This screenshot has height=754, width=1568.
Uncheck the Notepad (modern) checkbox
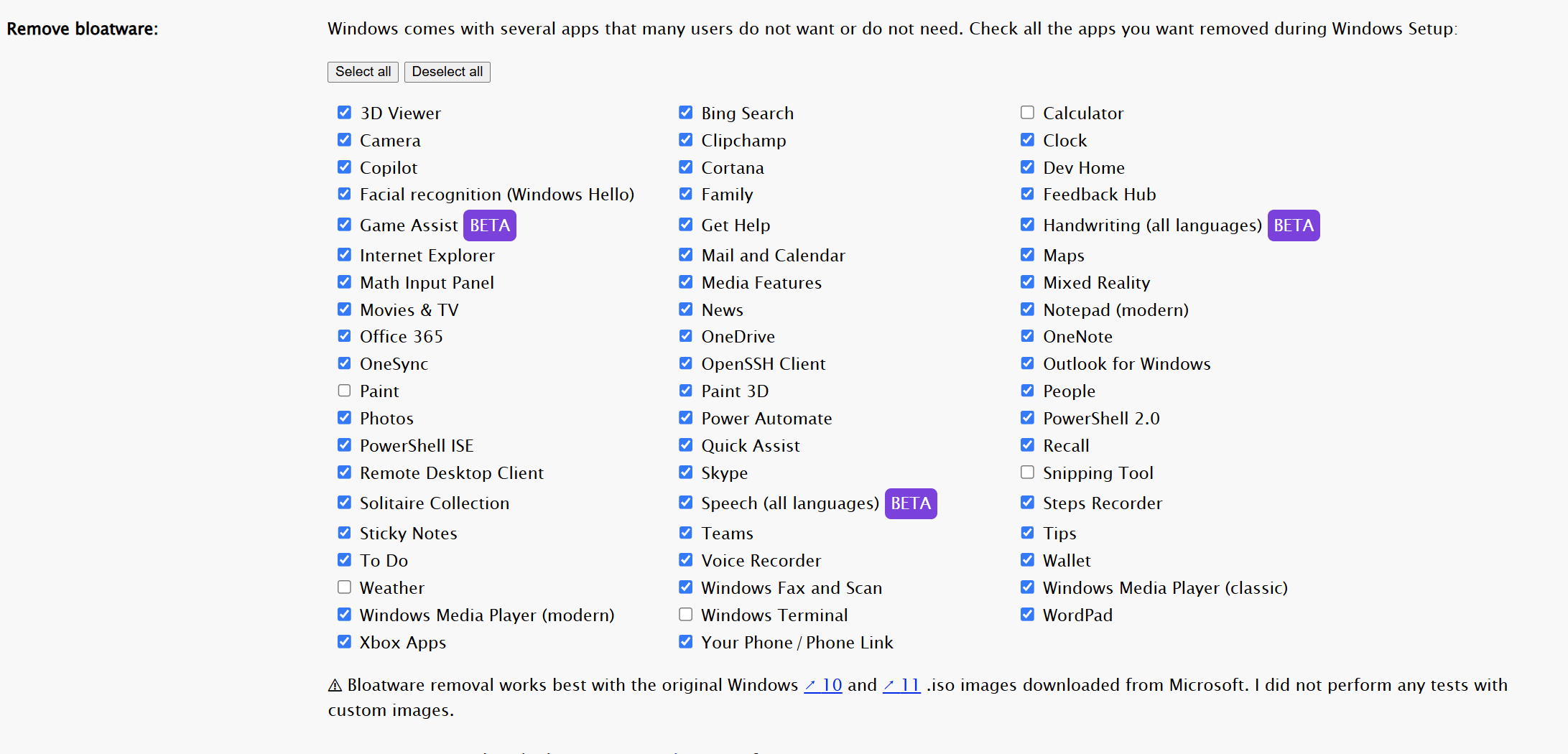click(1028, 309)
